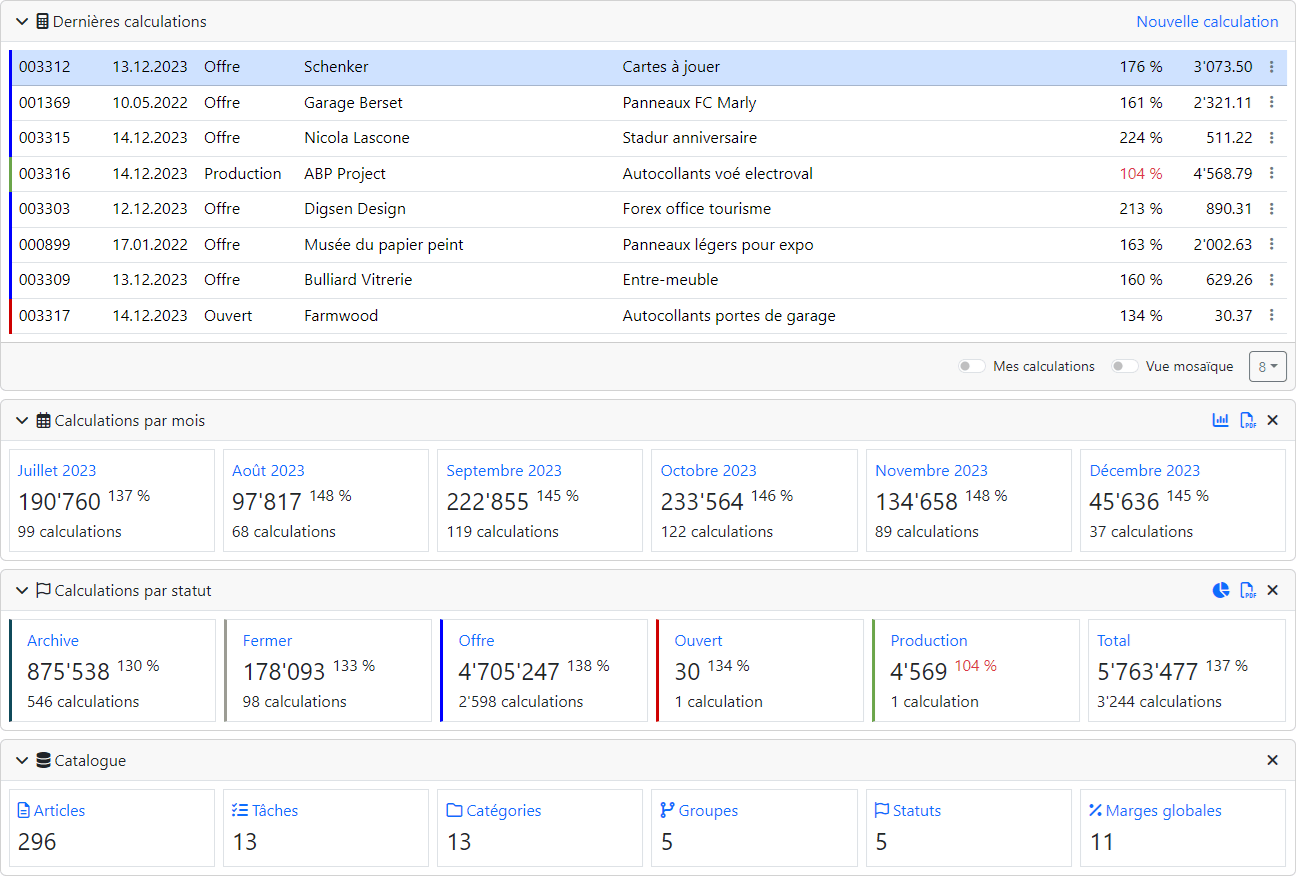
Task: Click the Stadur anniversaire description
Action: pos(690,138)
